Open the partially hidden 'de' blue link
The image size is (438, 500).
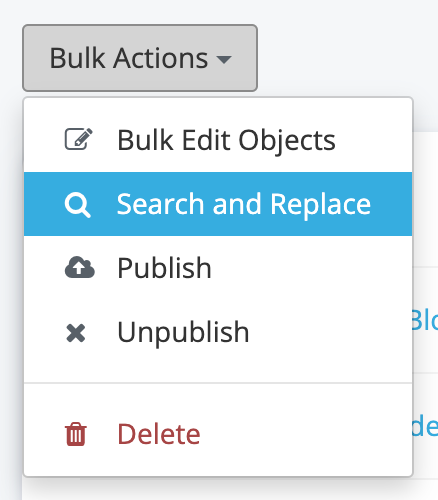coord(426,427)
